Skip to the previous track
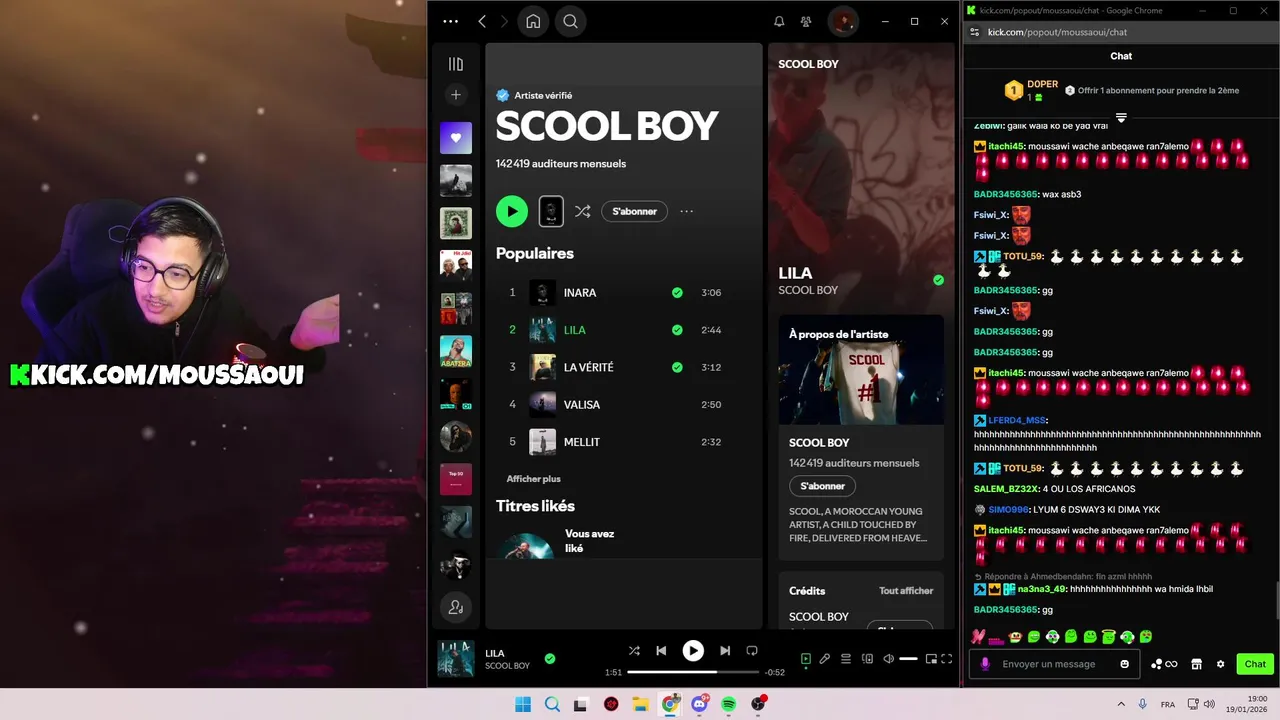This screenshot has width=1280, height=720. pos(661,650)
